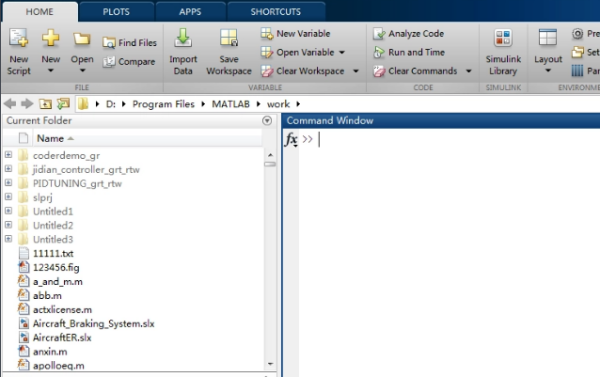Click D: in the path bar
The image size is (600, 377).
coord(110,104)
